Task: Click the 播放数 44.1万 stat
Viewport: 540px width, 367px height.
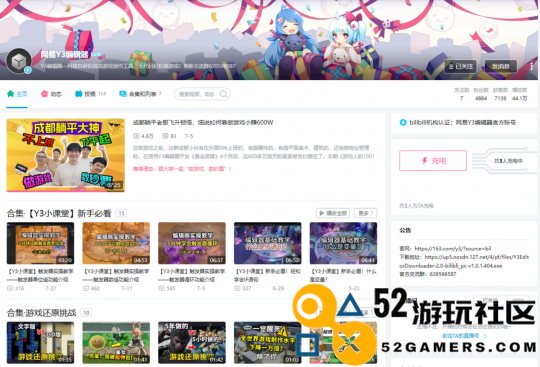Action: (520, 94)
